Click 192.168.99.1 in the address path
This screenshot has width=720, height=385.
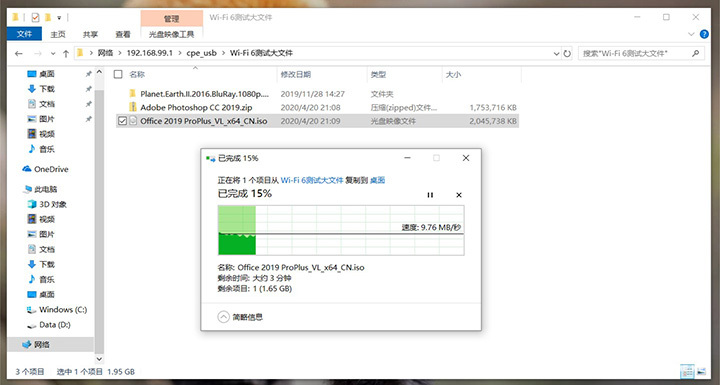150,53
